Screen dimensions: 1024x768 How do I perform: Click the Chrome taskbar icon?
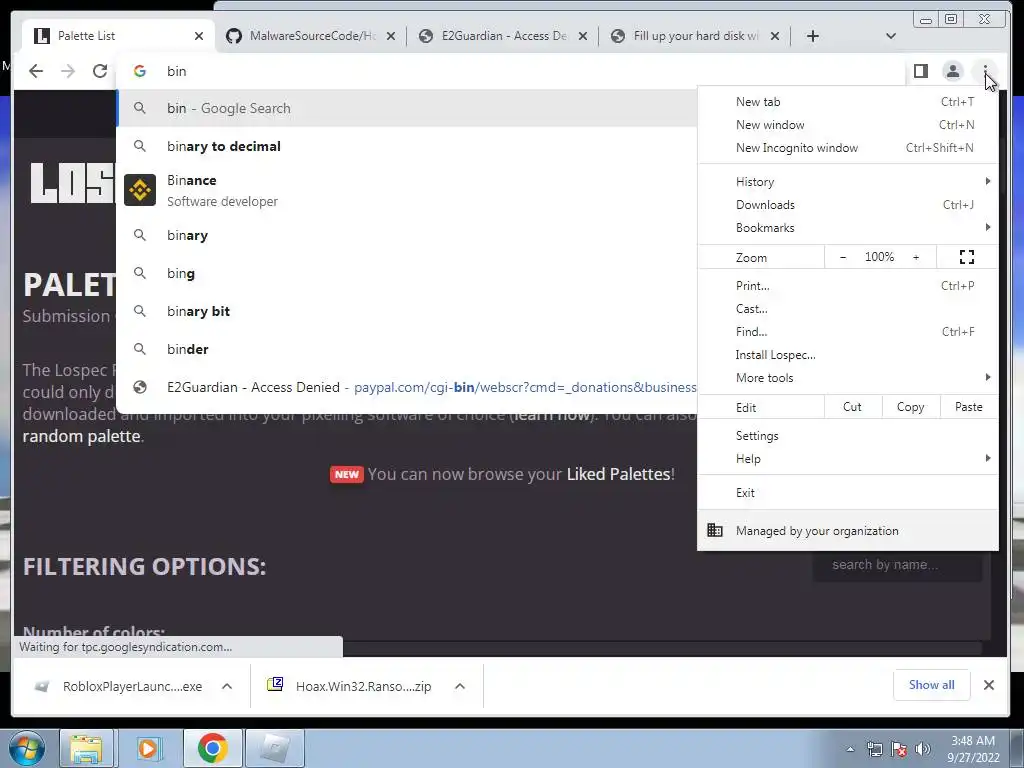point(213,748)
